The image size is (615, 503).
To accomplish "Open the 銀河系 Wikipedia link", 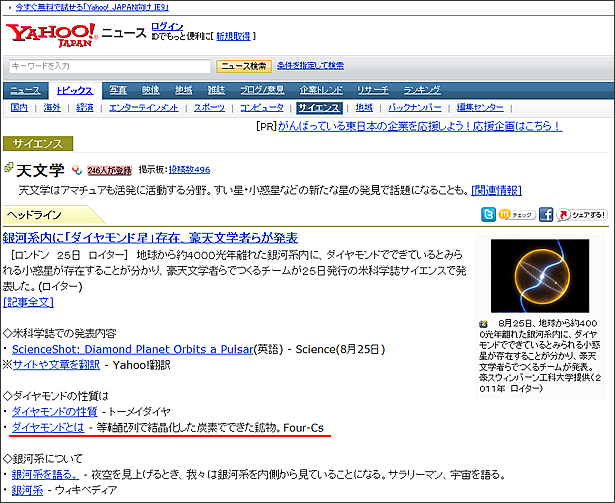I will tap(27, 490).
